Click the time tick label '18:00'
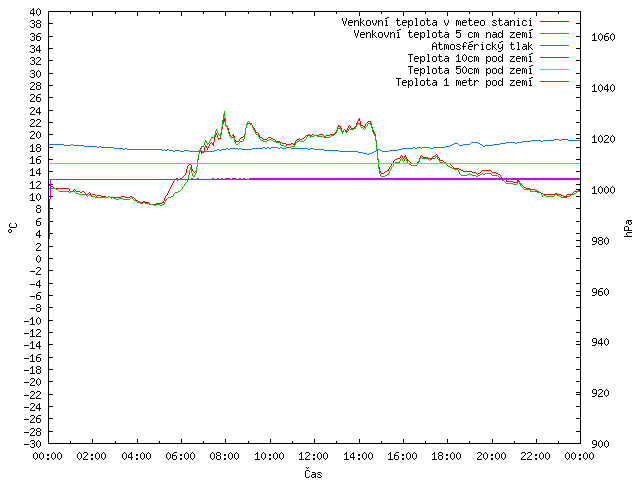 point(447,456)
